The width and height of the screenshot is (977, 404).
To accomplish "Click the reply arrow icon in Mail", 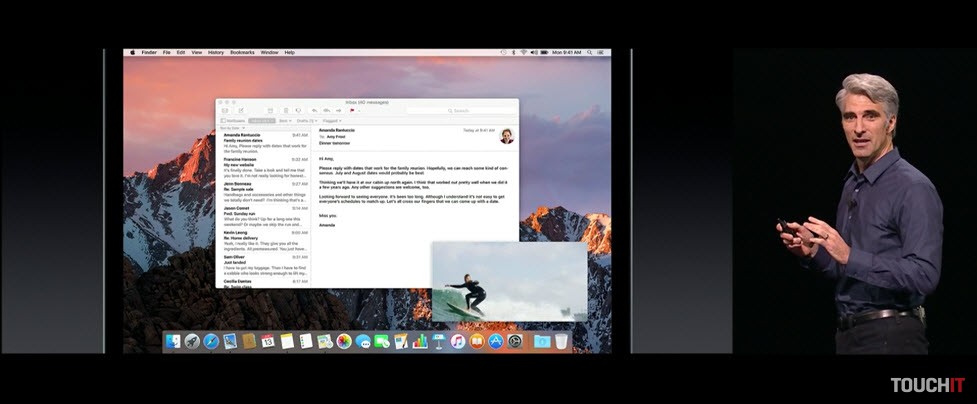I will click(x=314, y=111).
